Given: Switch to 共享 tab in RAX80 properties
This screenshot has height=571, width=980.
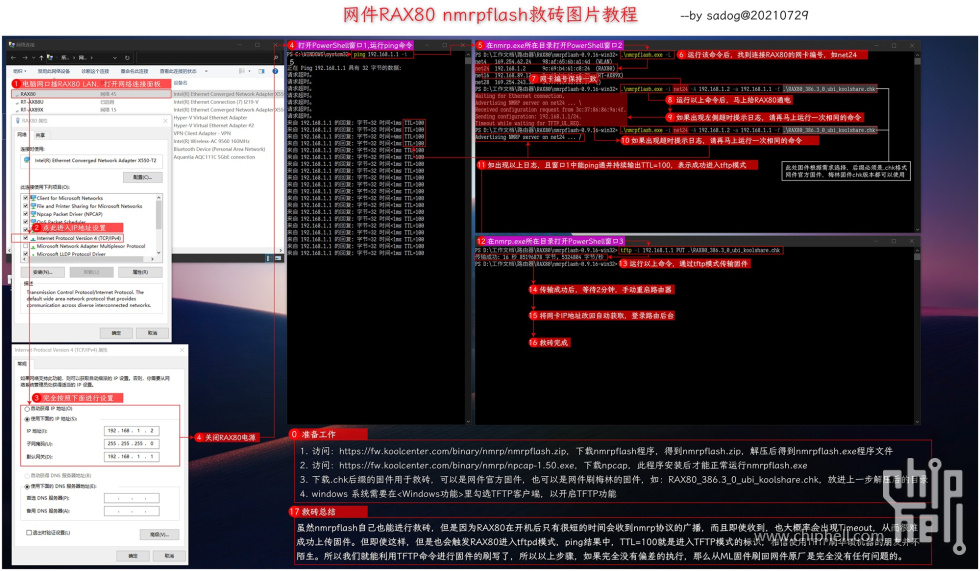Looking at the screenshot, I should [x=41, y=136].
